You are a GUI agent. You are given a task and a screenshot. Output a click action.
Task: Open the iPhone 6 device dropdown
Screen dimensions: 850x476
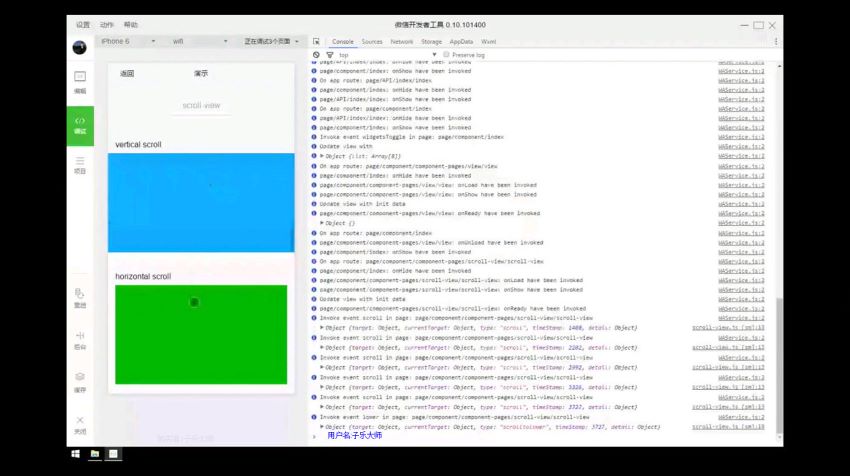tap(127, 41)
